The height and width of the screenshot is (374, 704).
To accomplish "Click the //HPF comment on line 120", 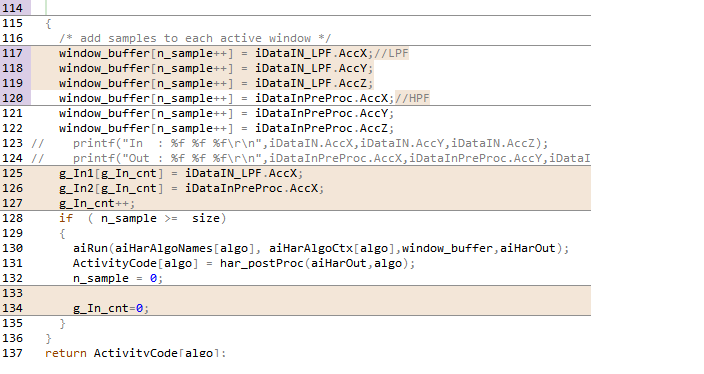I will [412, 98].
